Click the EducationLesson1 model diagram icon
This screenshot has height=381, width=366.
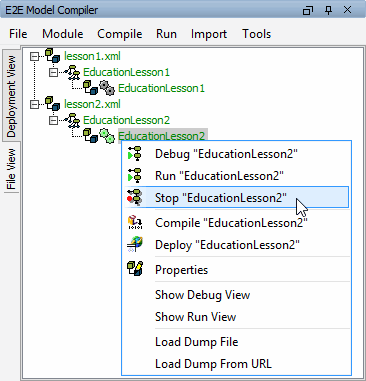click(x=72, y=72)
